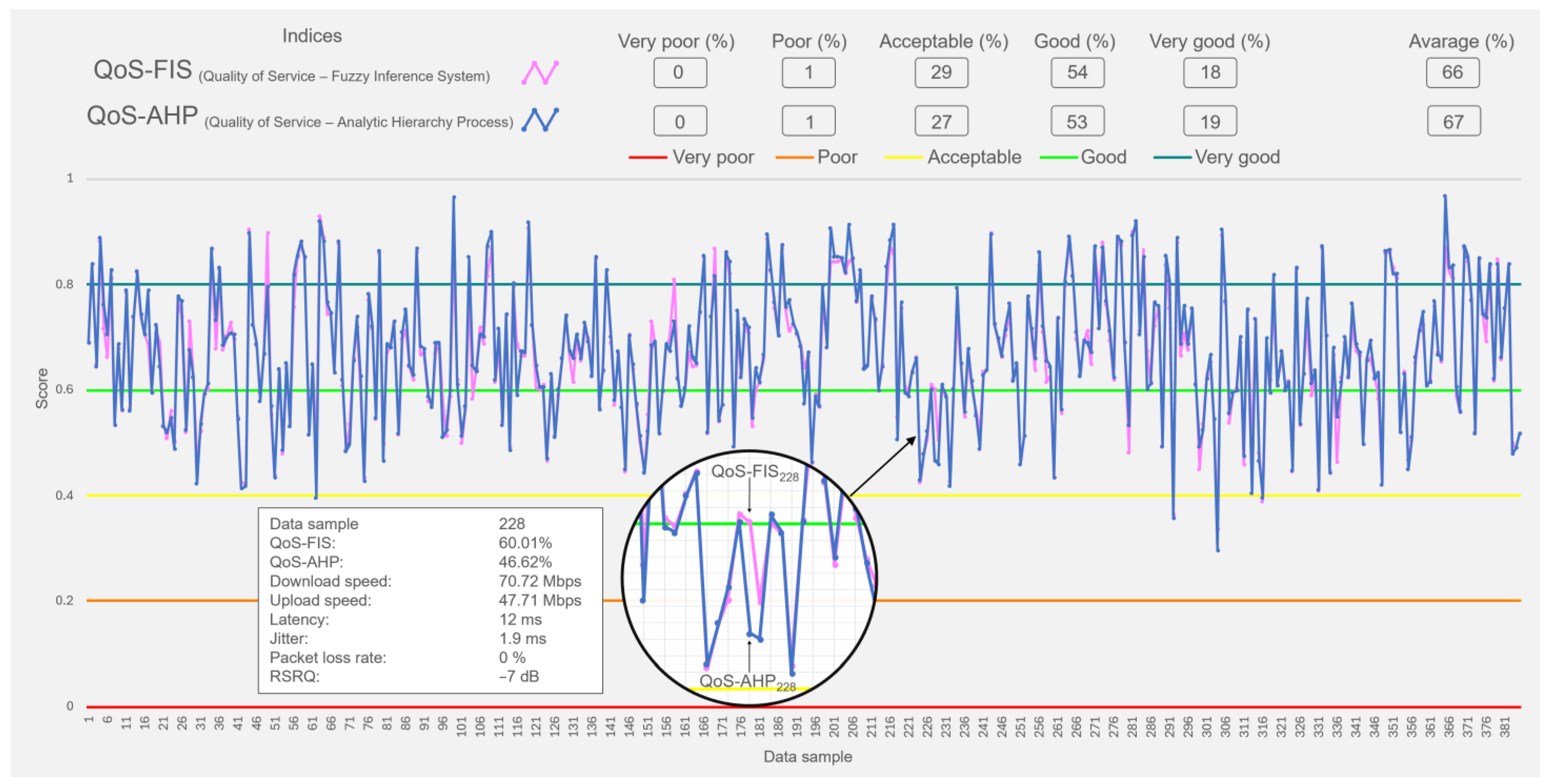Click the teal Very good legend entry
Viewport: 1549px width, 784px height.
pyautogui.click(x=1216, y=157)
